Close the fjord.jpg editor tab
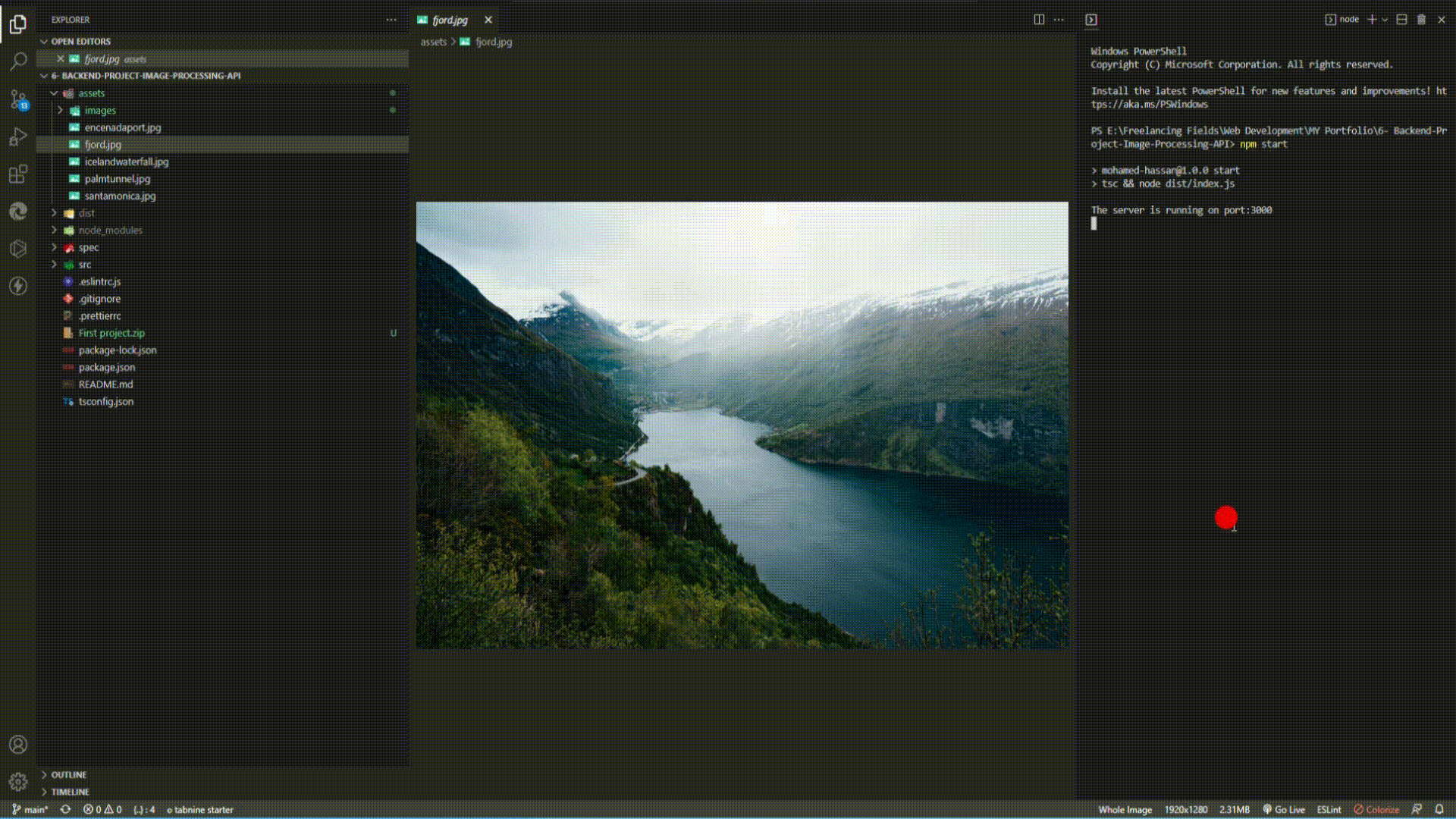The image size is (1456, 819). coord(488,20)
